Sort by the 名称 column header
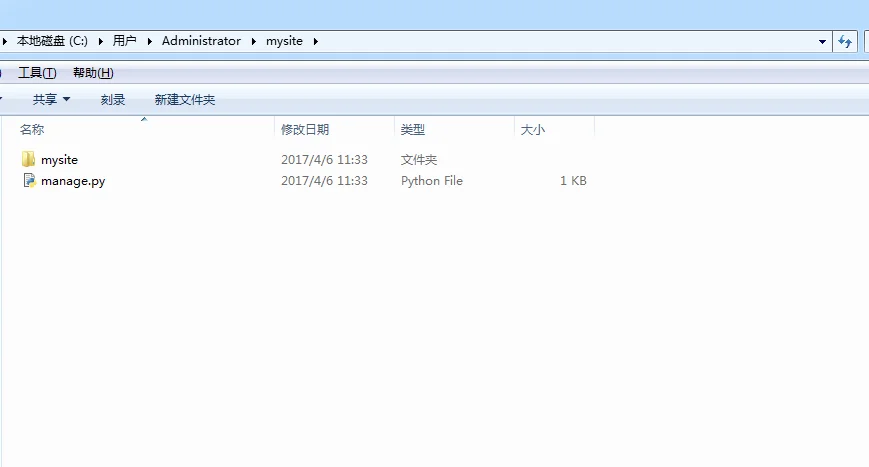This screenshot has width=869, height=467. pyautogui.click(x=32, y=130)
